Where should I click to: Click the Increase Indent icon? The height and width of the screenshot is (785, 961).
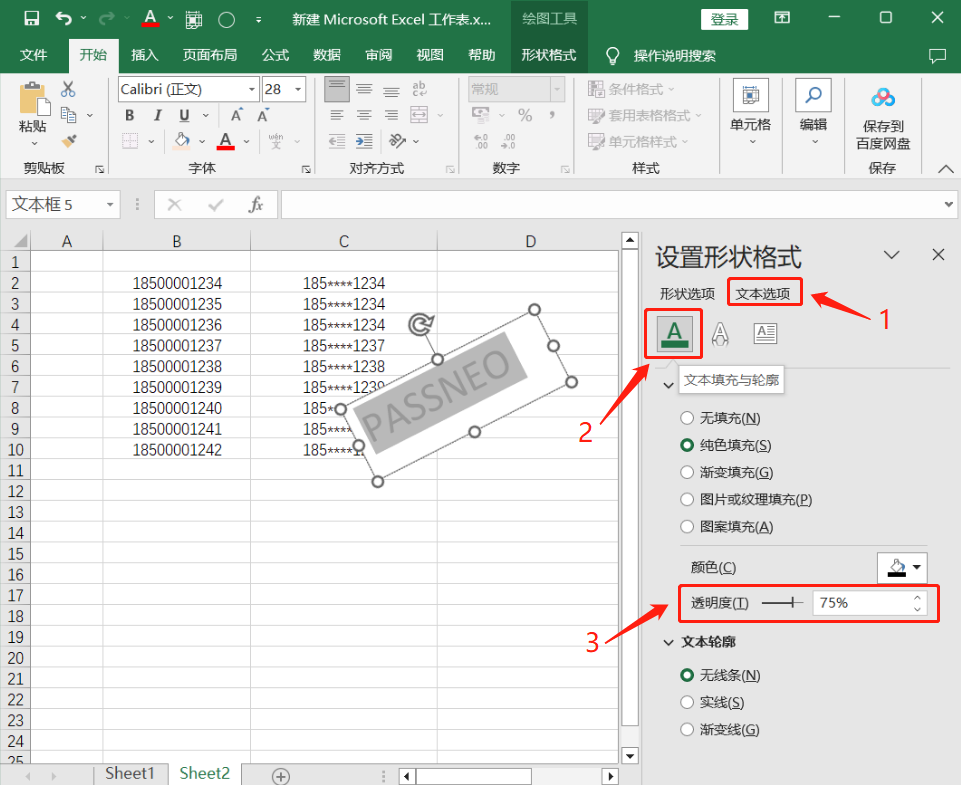(x=364, y=142)
